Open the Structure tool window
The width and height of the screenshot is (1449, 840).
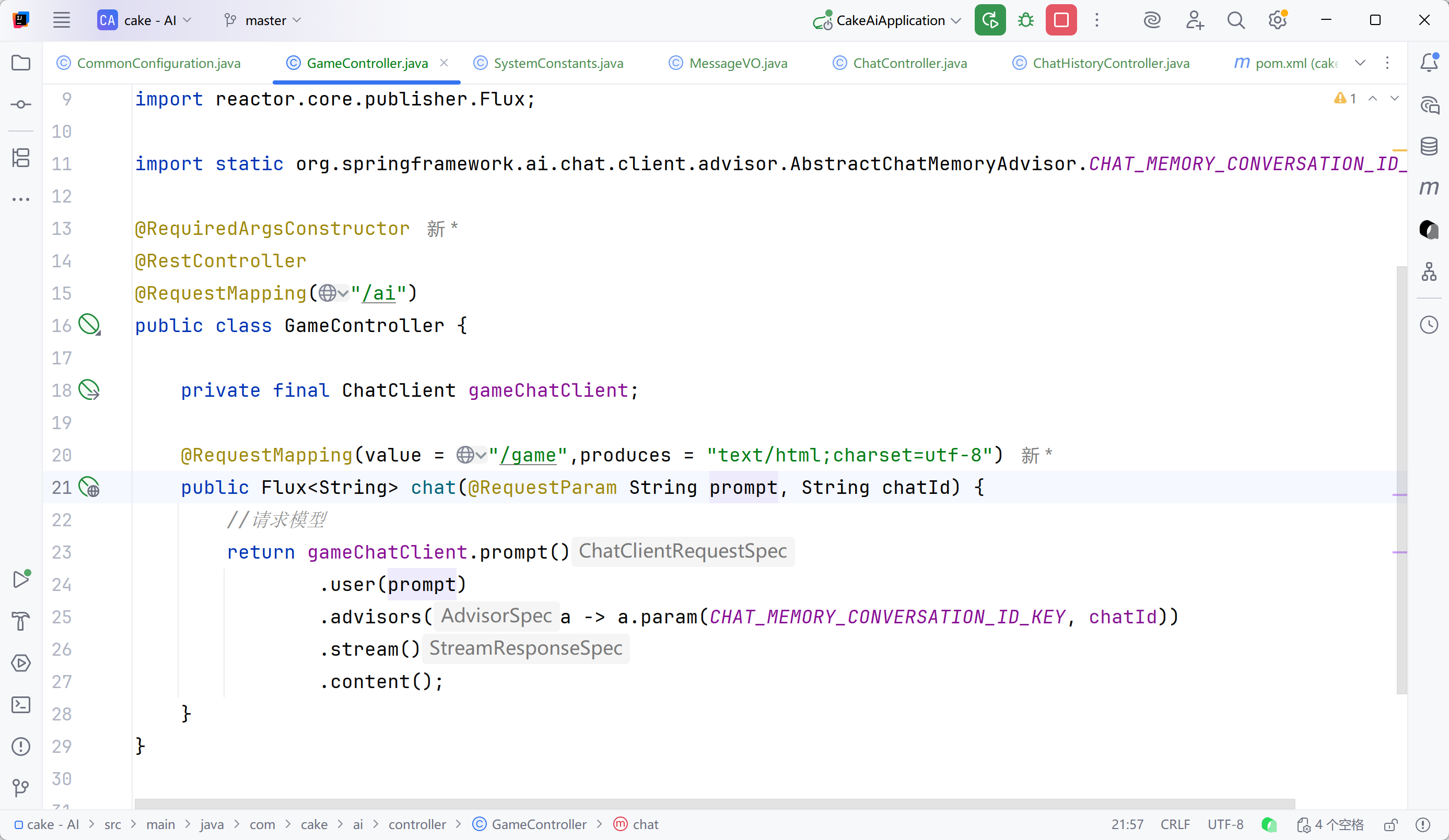(x=21, y=158)
